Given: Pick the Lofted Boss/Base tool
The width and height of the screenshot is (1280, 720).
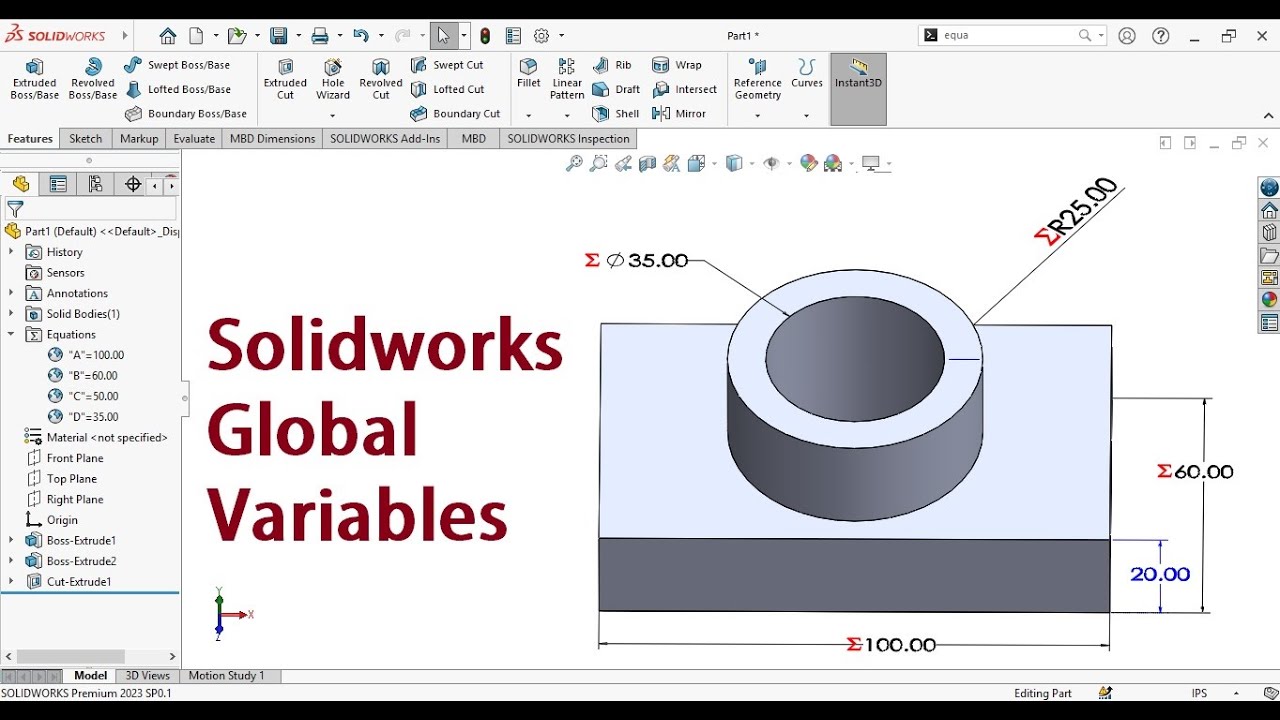Looking at the screenshot, I should [178, 89].
